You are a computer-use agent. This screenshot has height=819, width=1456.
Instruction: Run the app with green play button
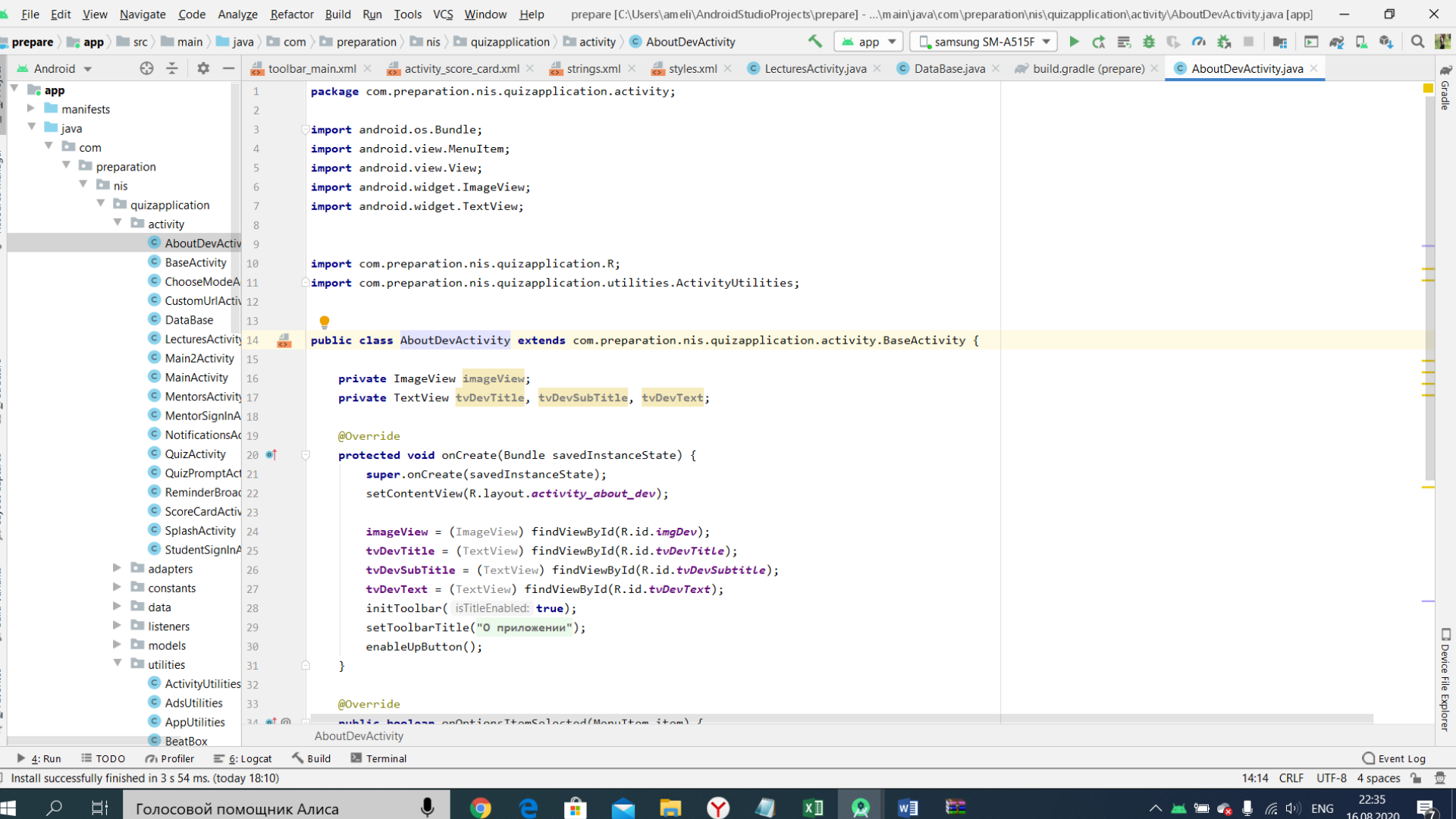pos(1074,42)
